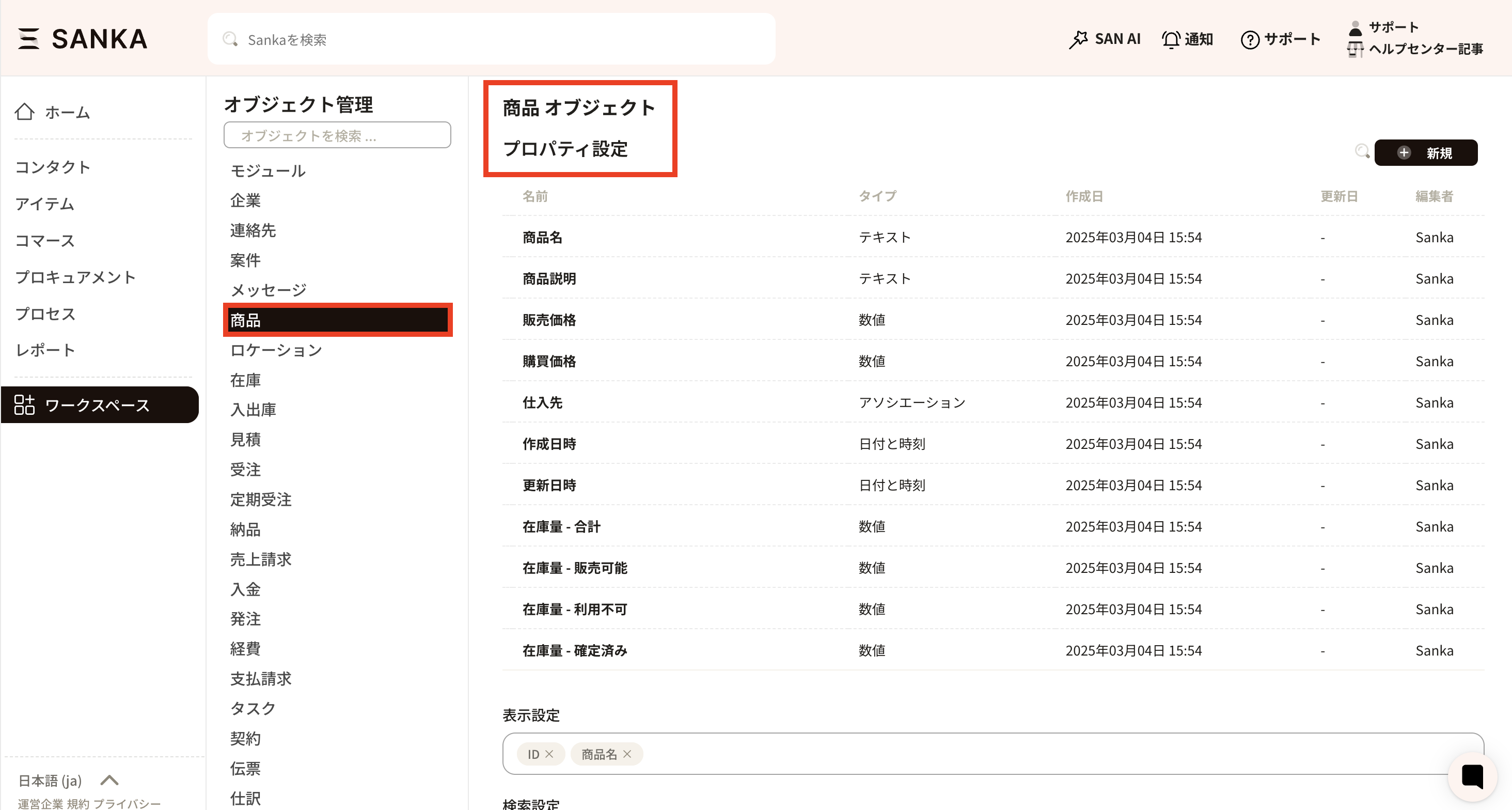Open the 販売価格 property row

[549, 320]
